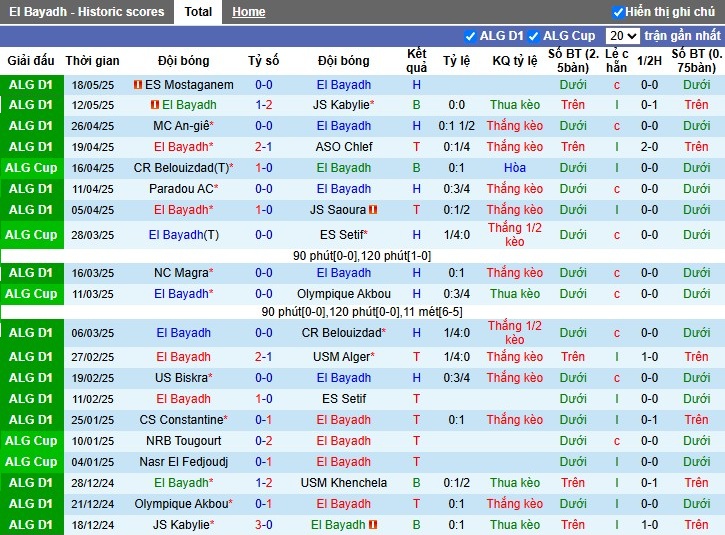Open USM Khenchela team link
725x535 pixels.
(344, 483)
